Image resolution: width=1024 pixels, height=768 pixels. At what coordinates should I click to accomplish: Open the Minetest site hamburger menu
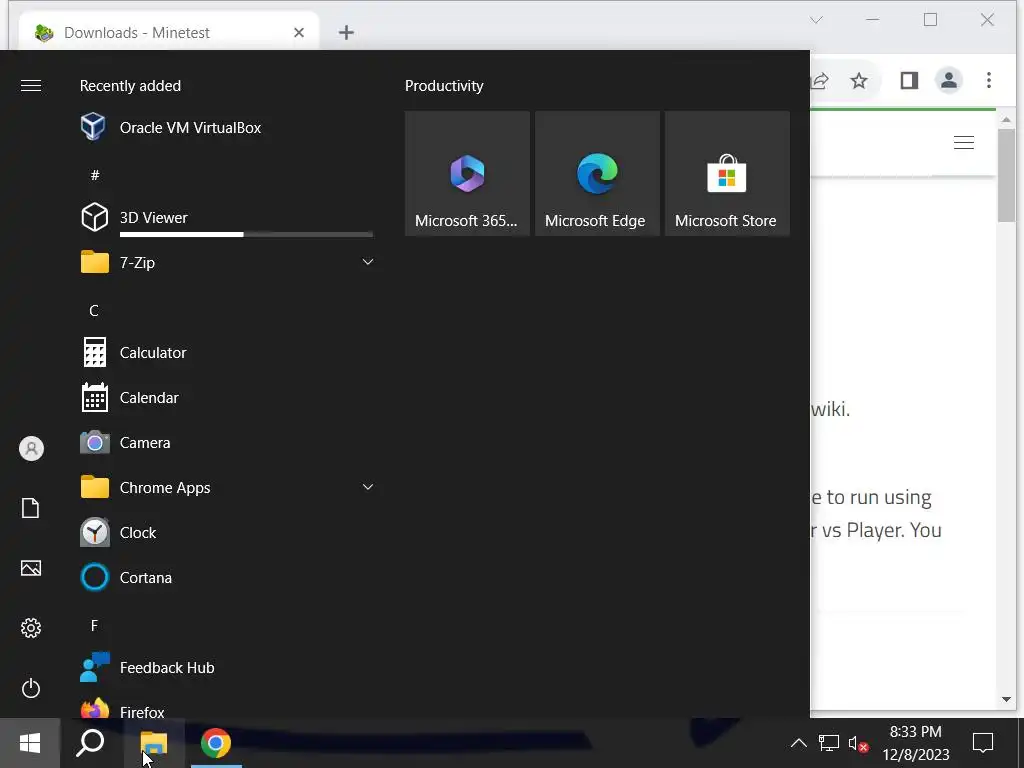pyautogui.click(x=963, y=142)
